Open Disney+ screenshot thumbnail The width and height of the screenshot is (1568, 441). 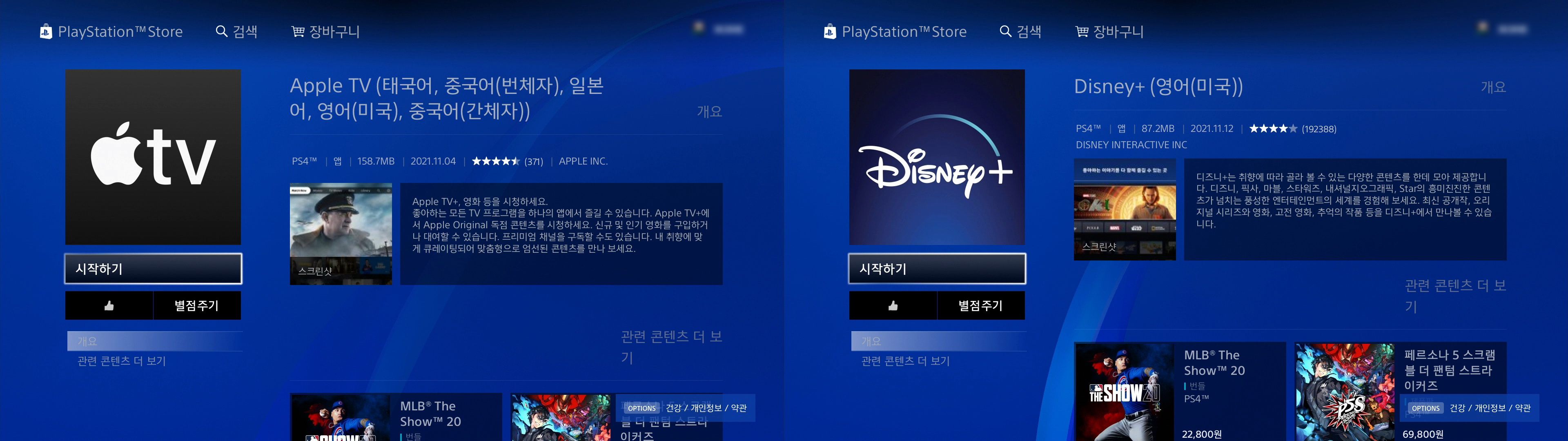coord(1124,209)
